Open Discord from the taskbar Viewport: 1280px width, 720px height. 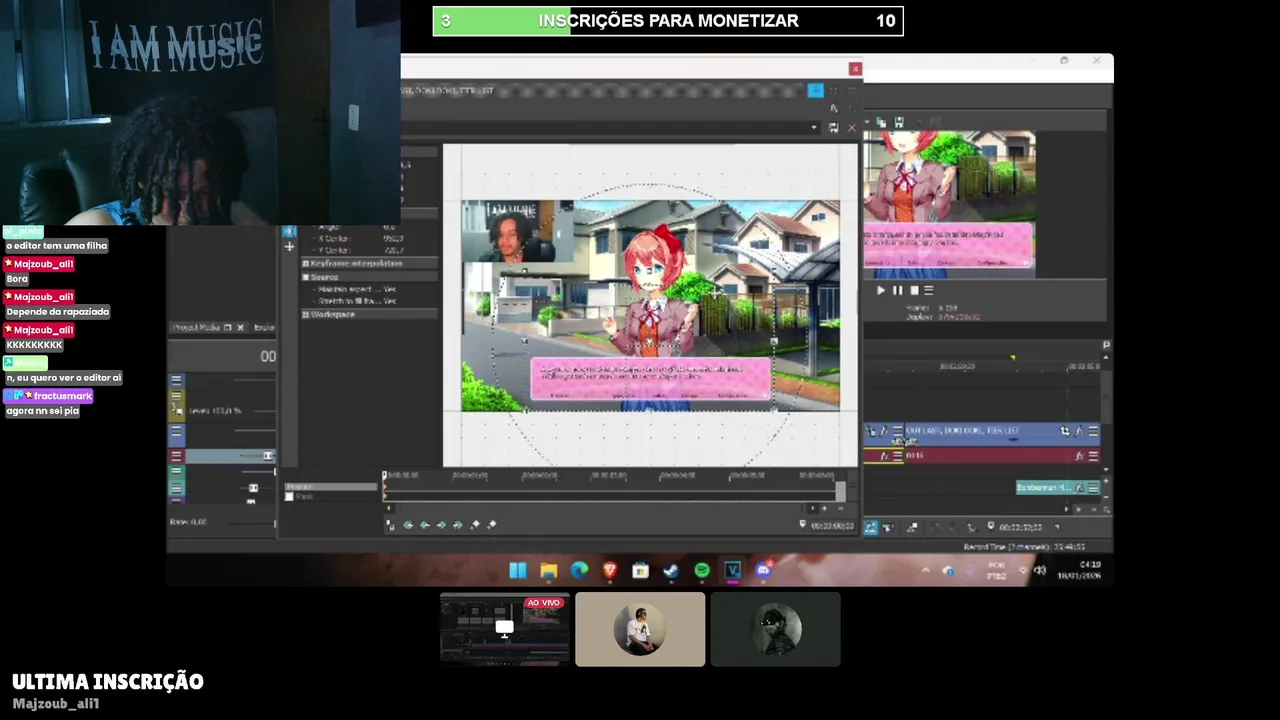[x=763, y=570]
